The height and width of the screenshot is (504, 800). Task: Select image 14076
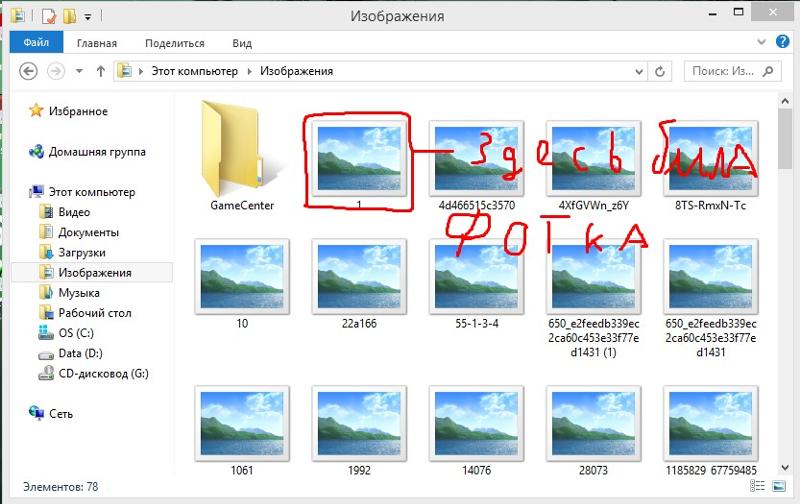[477, 431]
